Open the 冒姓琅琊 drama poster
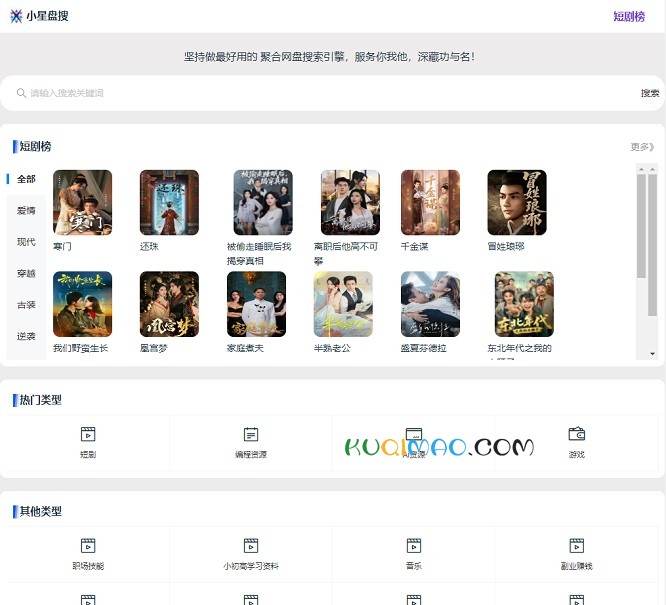Screen dimensions: 666x605 [517, 203]
